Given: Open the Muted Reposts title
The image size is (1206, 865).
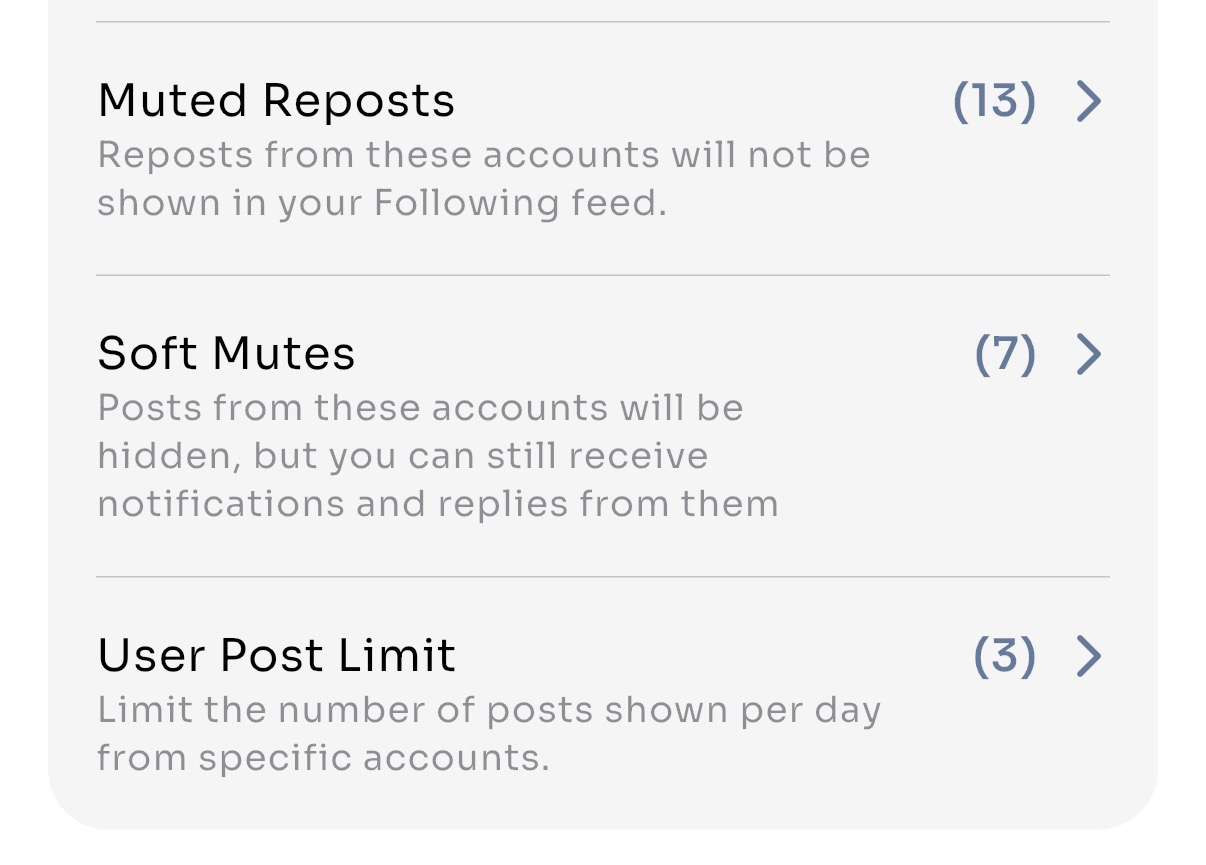Looking at the screenshot, I should (276, 101).
